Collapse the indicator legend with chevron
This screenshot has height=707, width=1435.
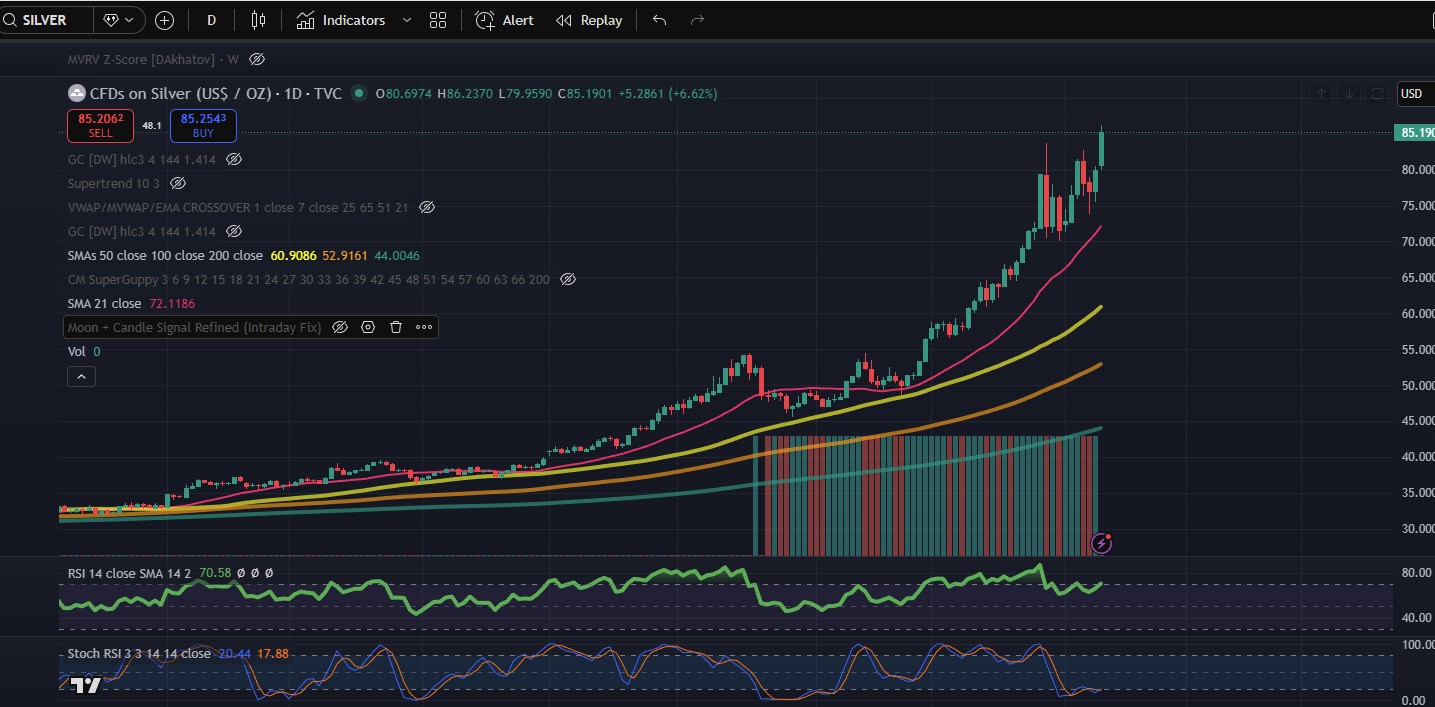[81, 376]
